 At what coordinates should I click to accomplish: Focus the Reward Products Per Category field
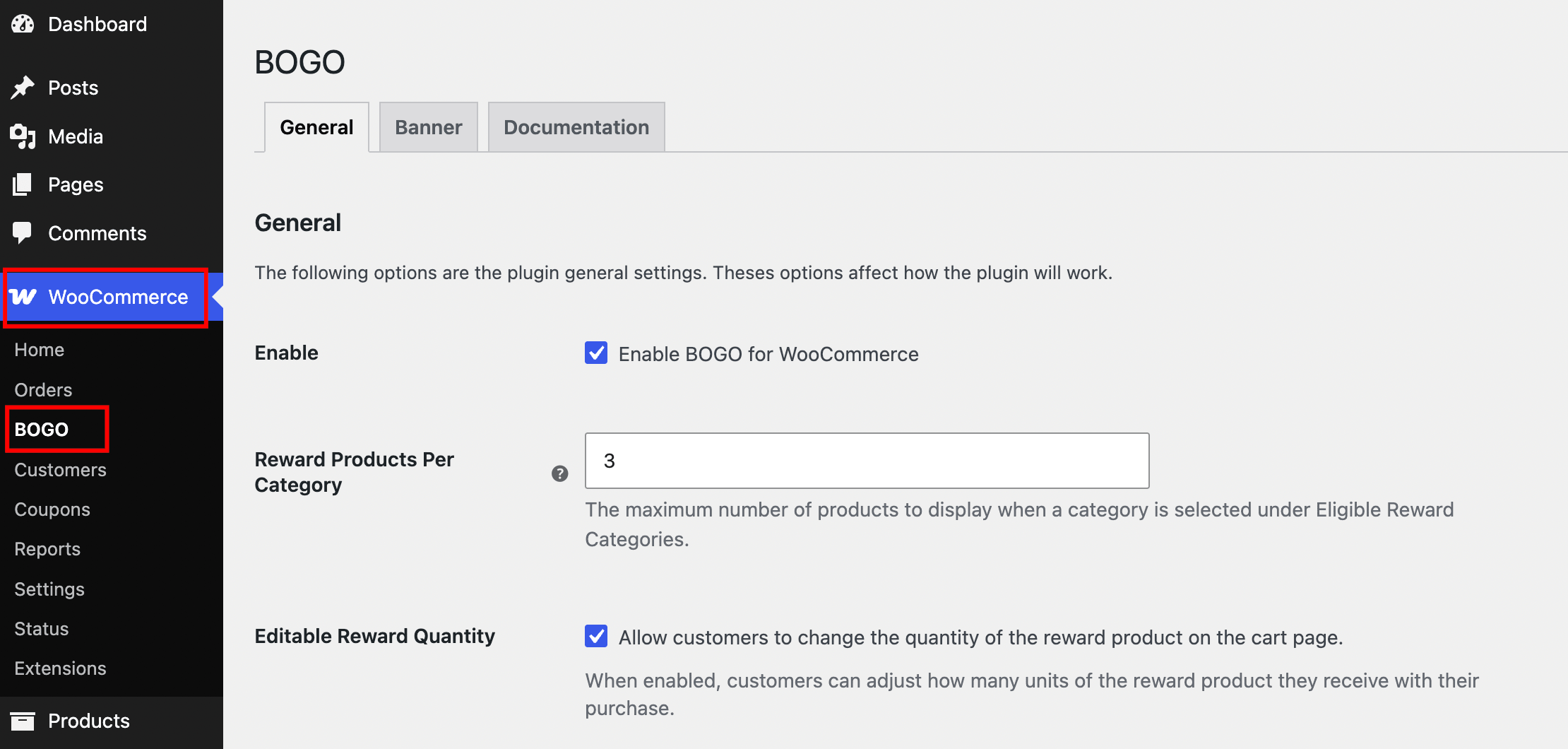coord(867,461)
